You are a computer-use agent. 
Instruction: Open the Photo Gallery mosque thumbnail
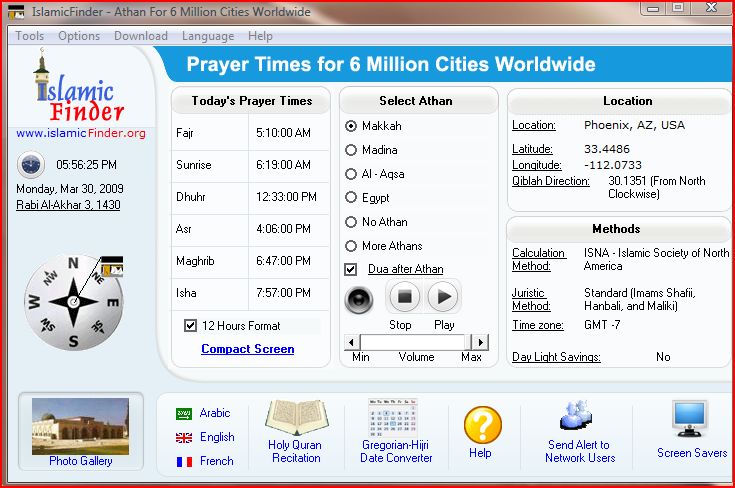tap(80, 426)
